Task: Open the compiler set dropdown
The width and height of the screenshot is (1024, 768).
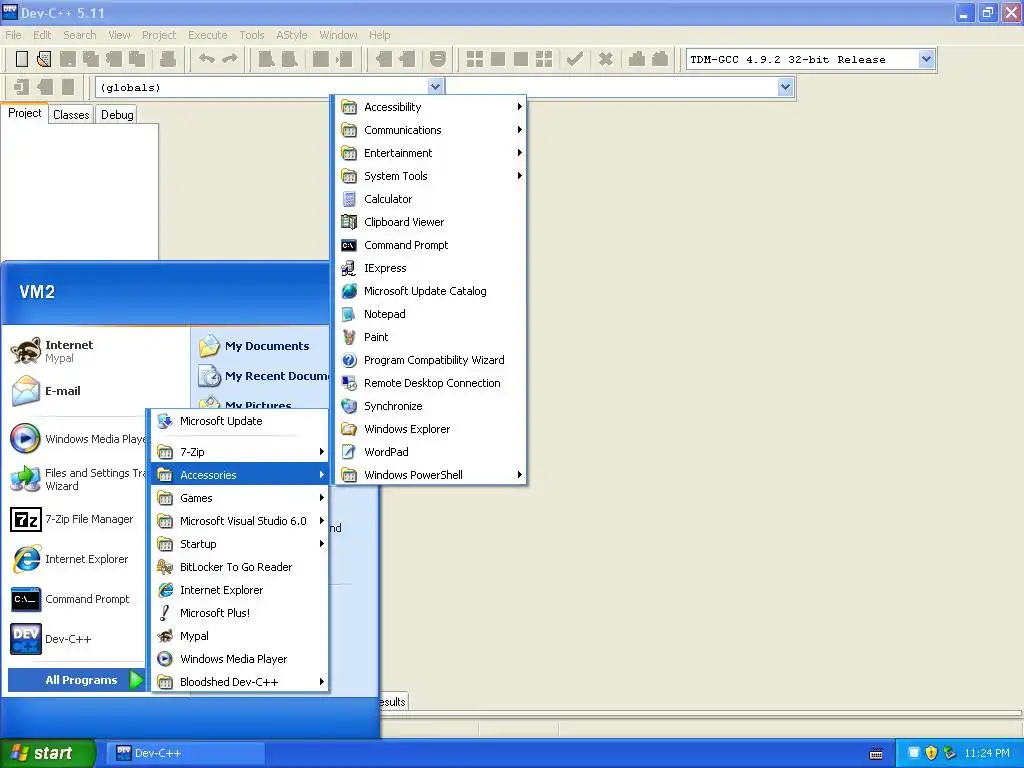Action: (x=926, y=59)
